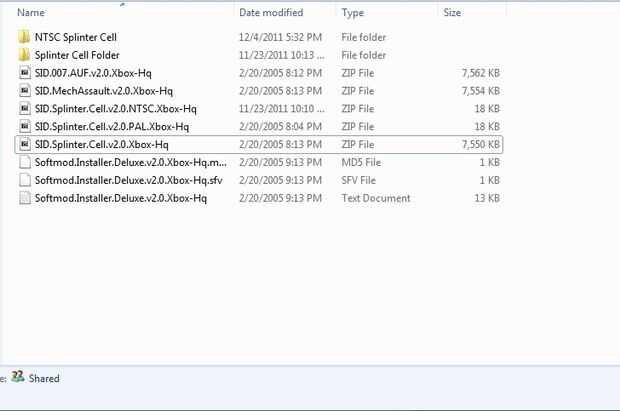This screenshot has width=620, height=411.
Task: Sort files by Name column
Action: point(32,13)
